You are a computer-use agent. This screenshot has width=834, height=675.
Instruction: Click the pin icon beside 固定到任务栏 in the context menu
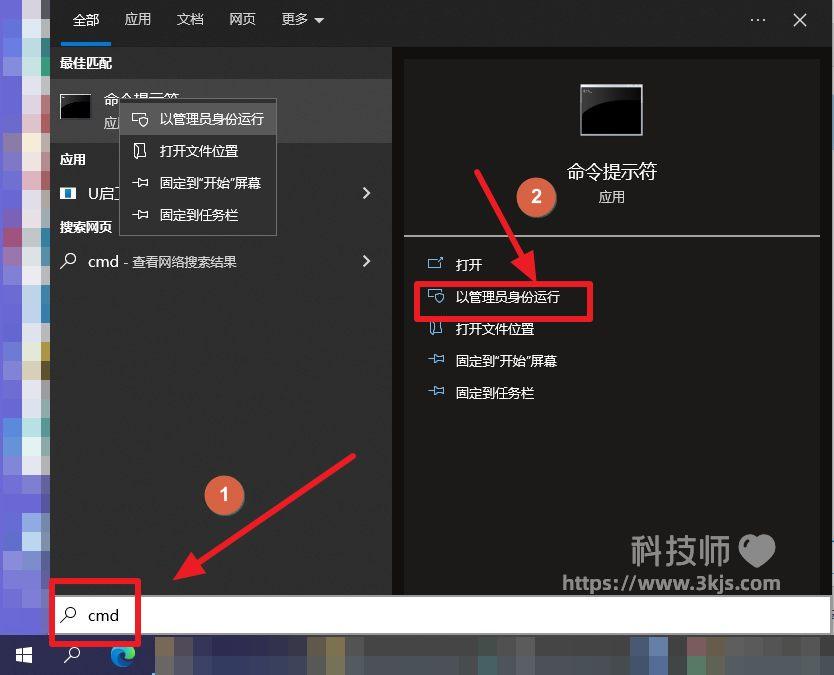tap(140, 215)
